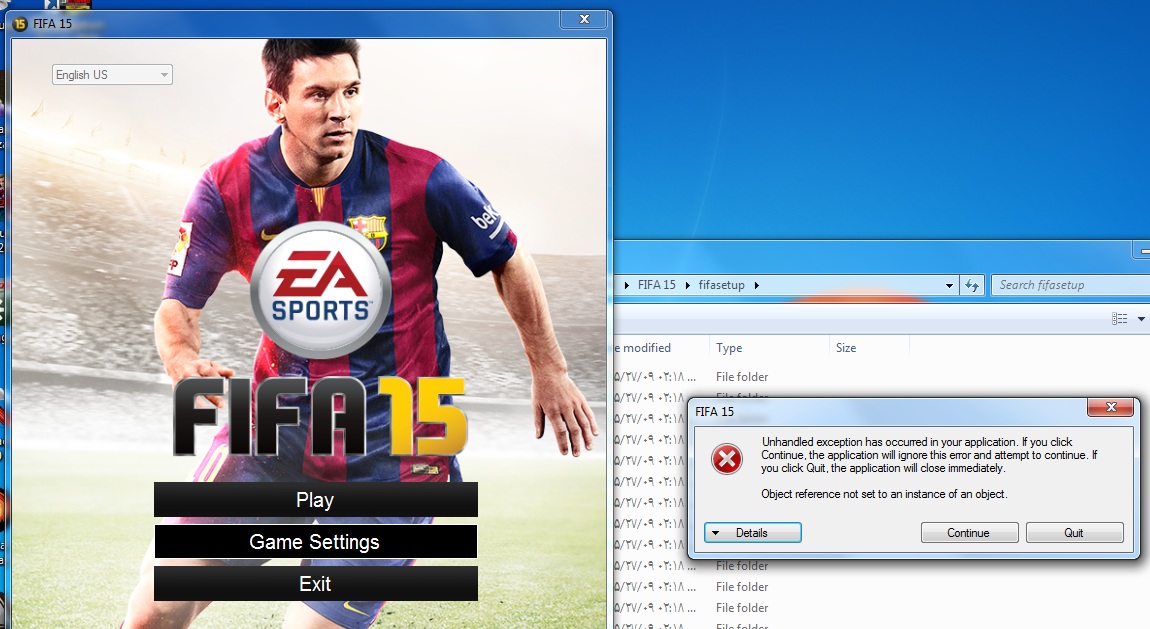Click the FIFA 15 launcher title icon
The width and height of the screenshot is (1150, 629).
[x=20, y=23]
